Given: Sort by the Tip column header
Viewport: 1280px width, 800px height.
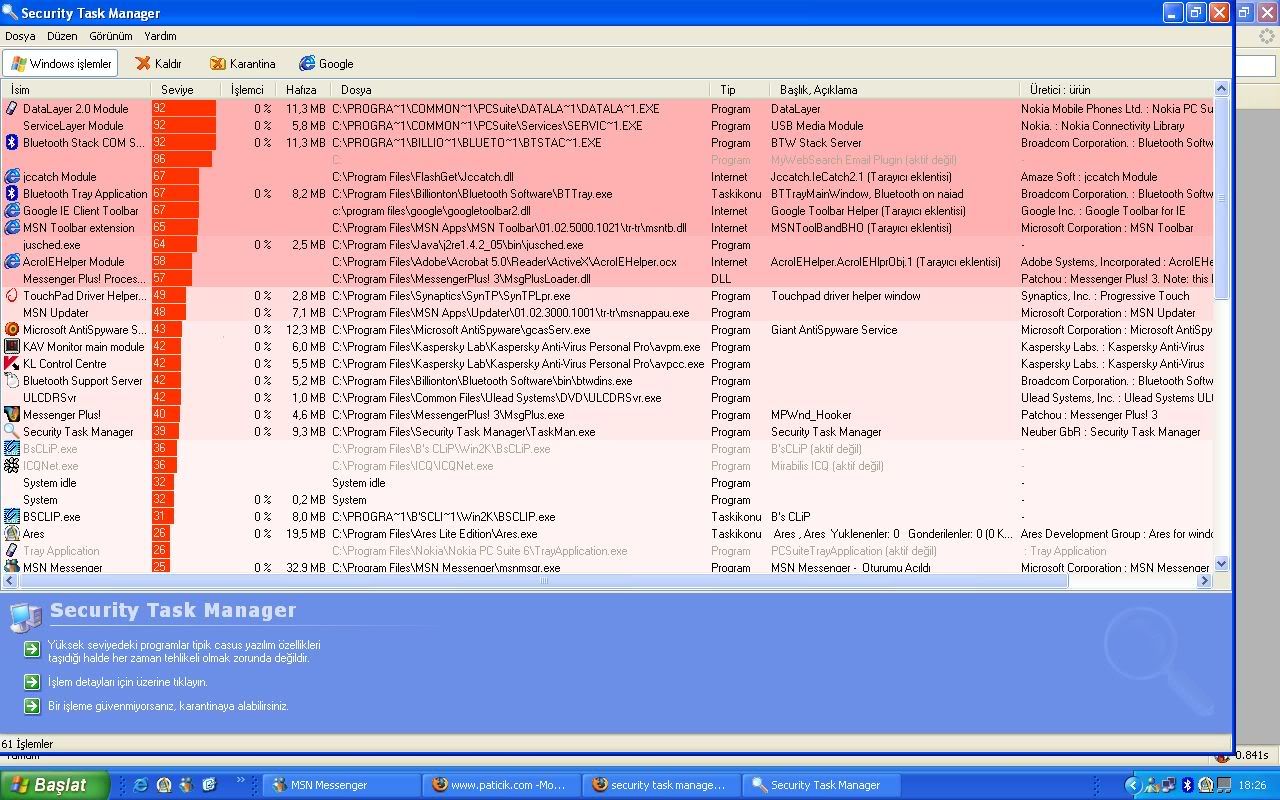Looking at the screenshot, I should click(x=738, y=90).
